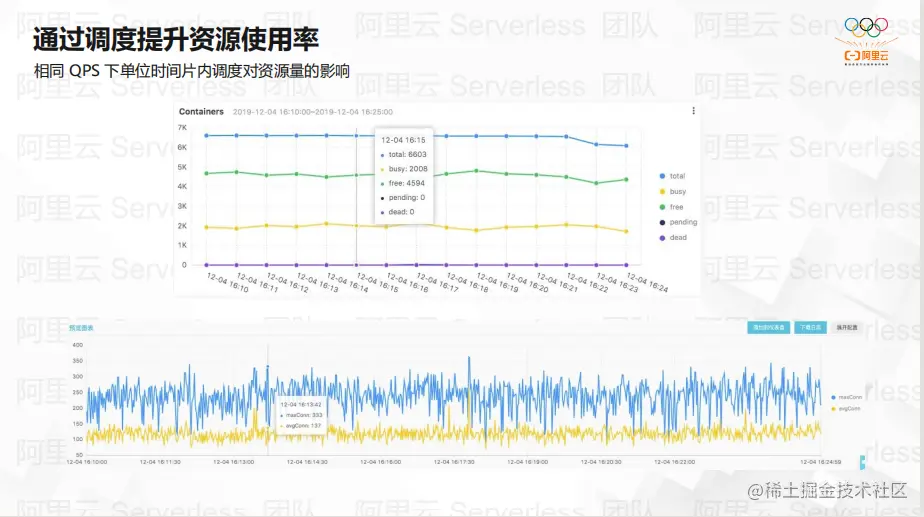
Task: Click the orange 阿里云 logo
Action: (x=866, y=55)
